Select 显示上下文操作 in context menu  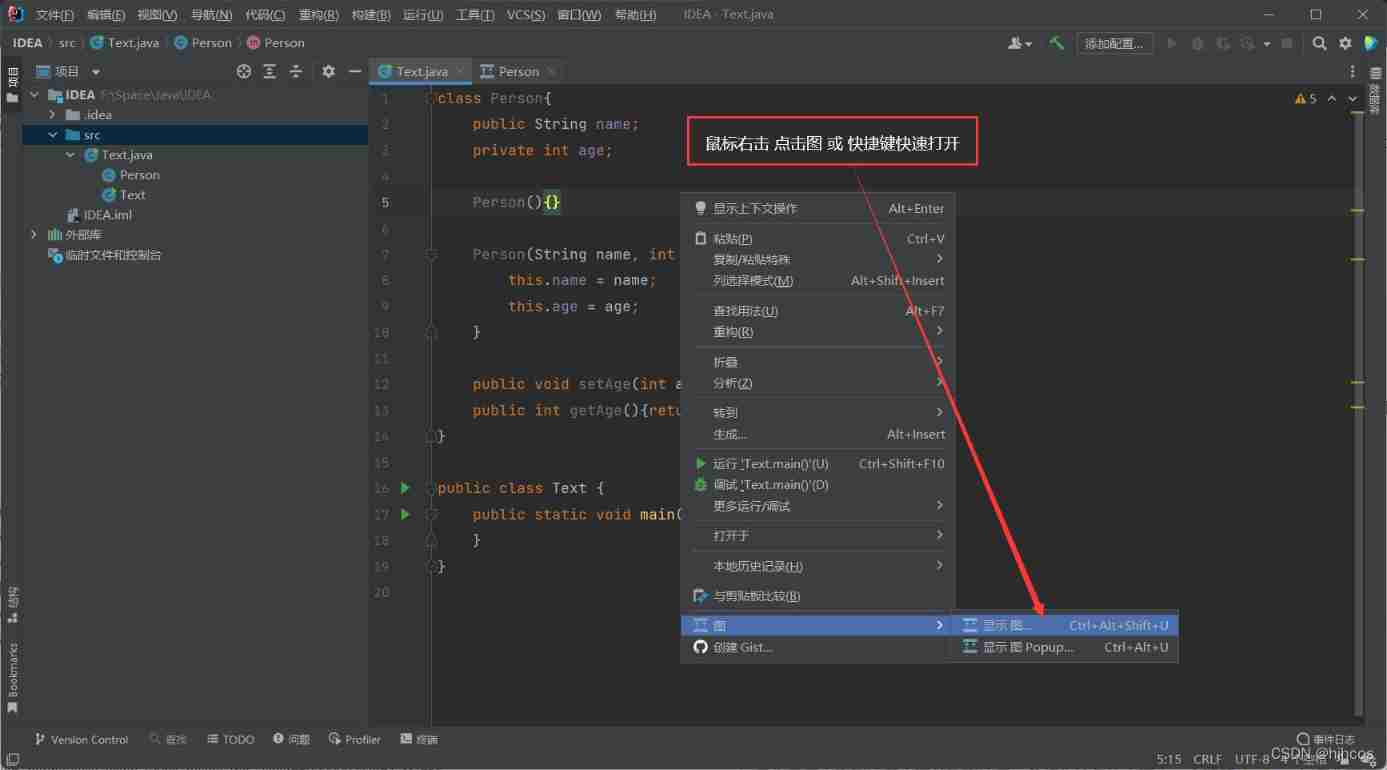tap(818, 208)
